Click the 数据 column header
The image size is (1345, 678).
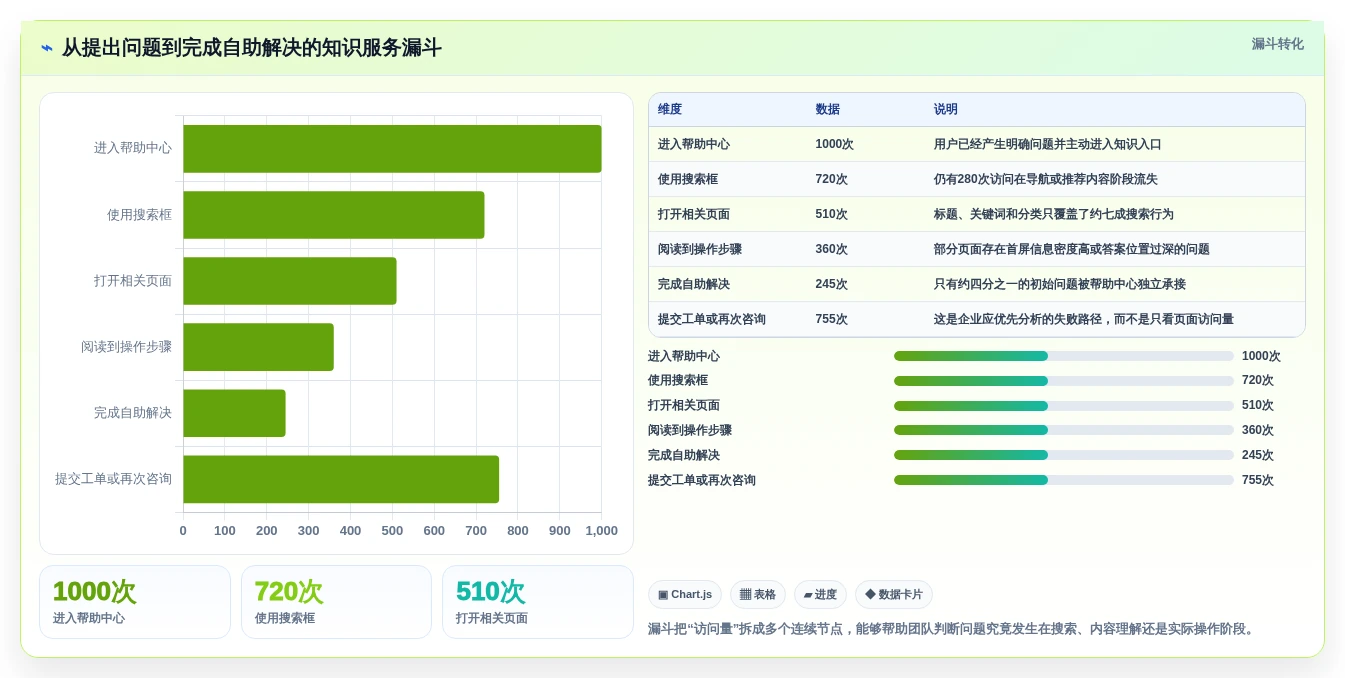tap(828, 110)
